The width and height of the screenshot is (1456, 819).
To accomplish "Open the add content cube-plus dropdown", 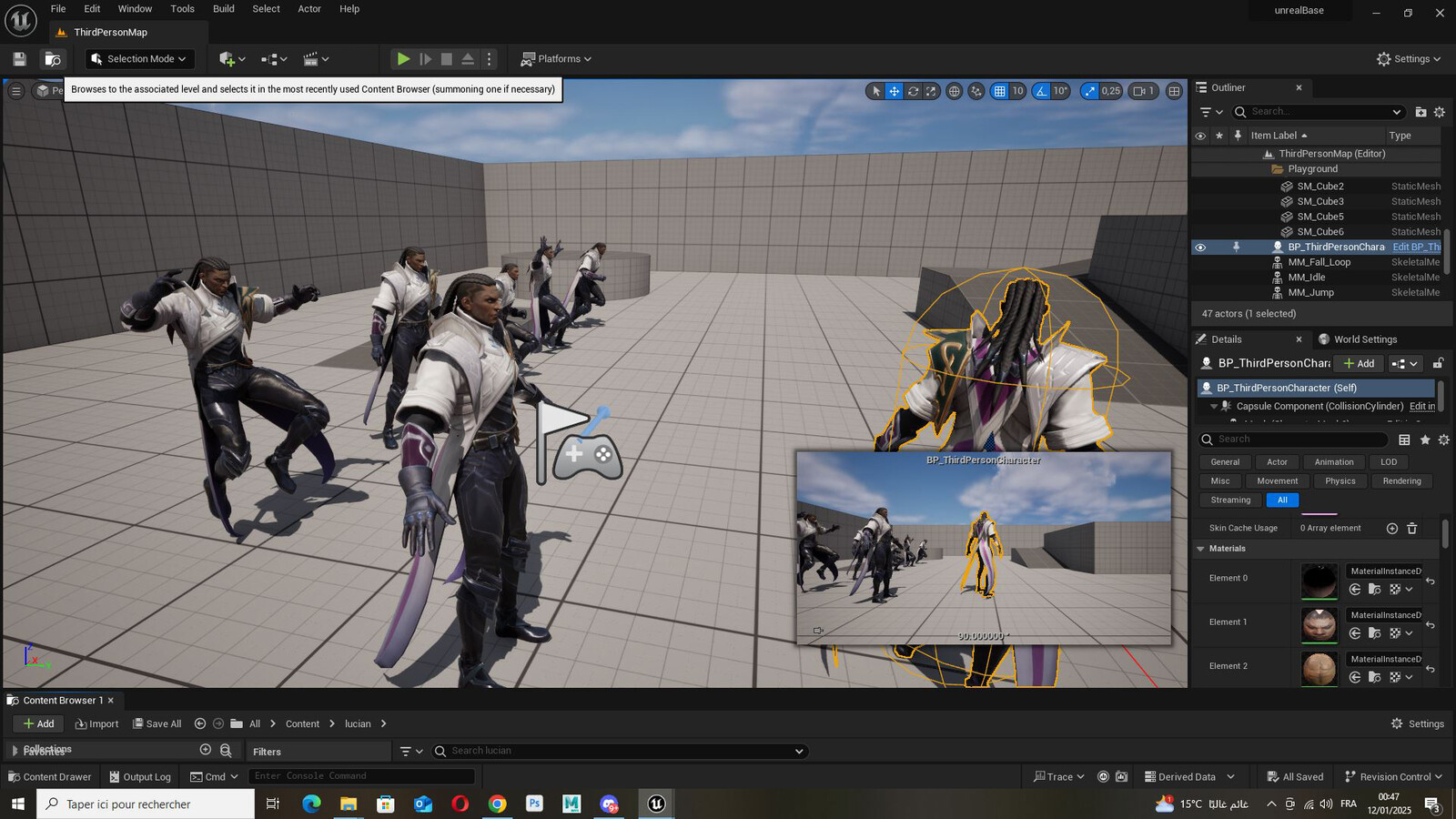I will pyautogui.click(x=232, y=59).
